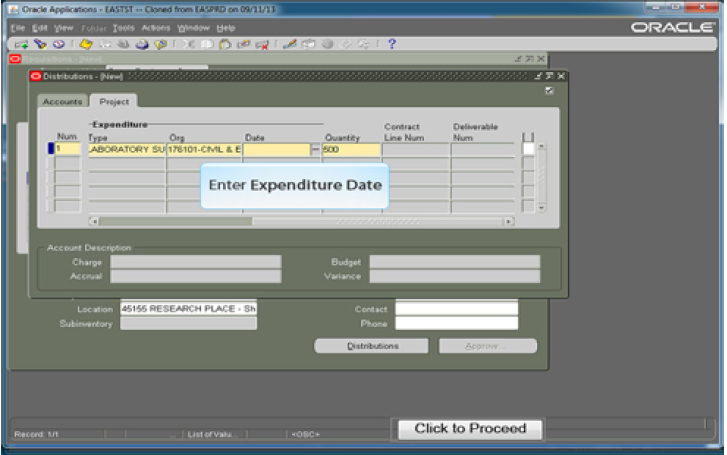Image resolution: width=727 pixels, height=455 pixels.
Task: Click the Quantity field showing 500
Action: click(x=351, y=149)
